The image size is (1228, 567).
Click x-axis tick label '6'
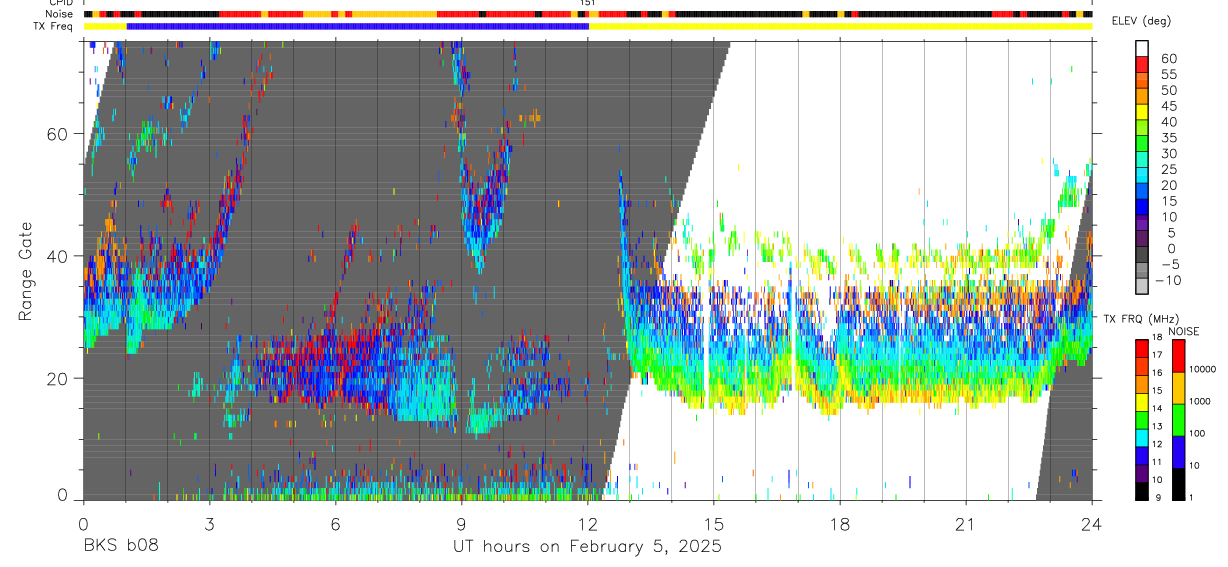point(335,524)
